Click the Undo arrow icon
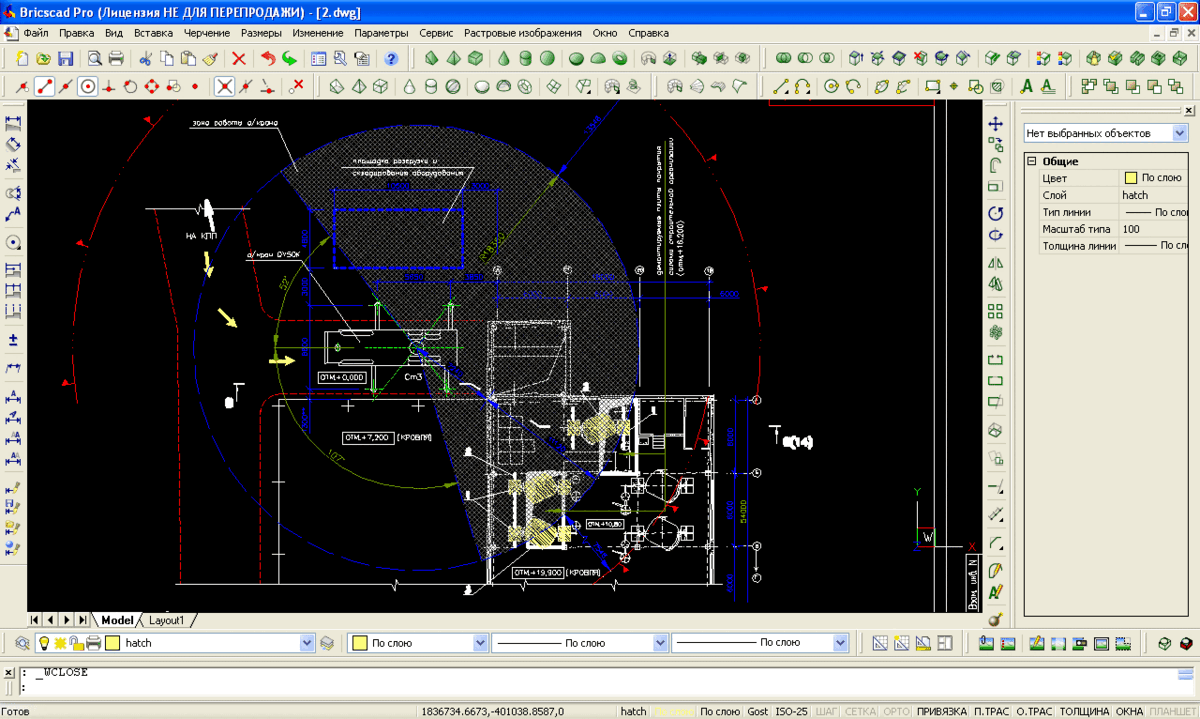Image resolution: width=1200 pixels, height=719 pixels. tap(268, 58)
